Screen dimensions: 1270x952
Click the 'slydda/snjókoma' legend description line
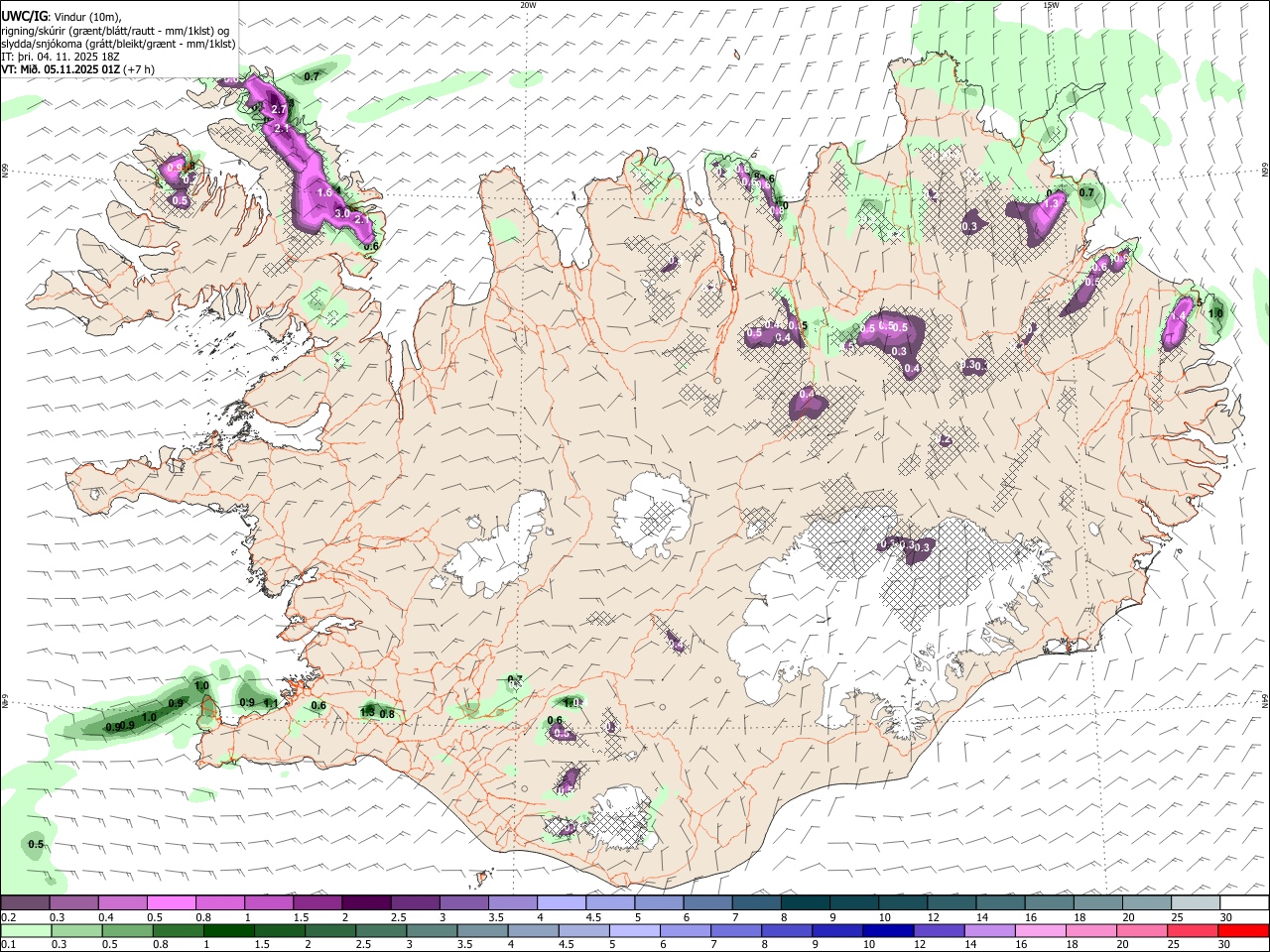[x=118, y=44]
